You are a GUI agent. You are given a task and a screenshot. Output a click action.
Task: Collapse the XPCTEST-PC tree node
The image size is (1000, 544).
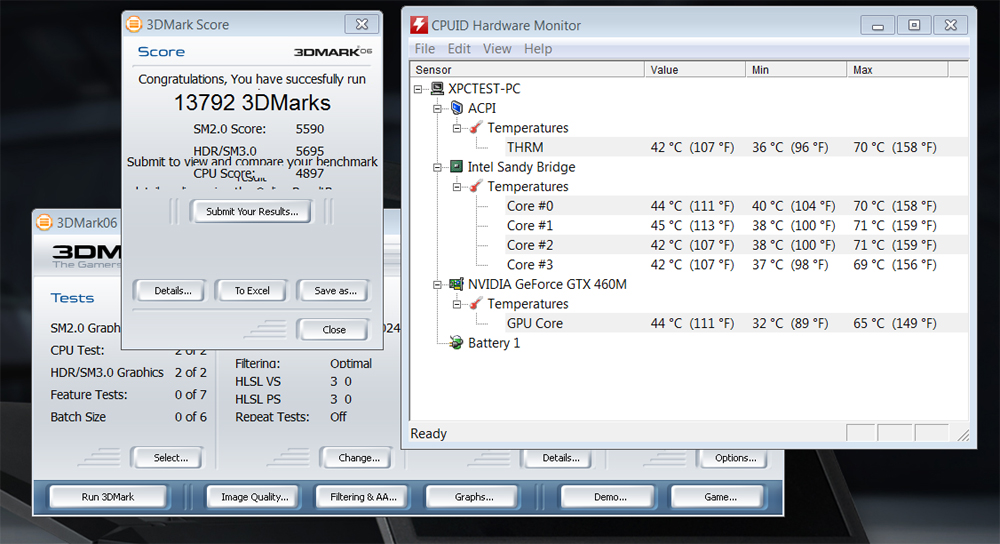coord(418,89)
